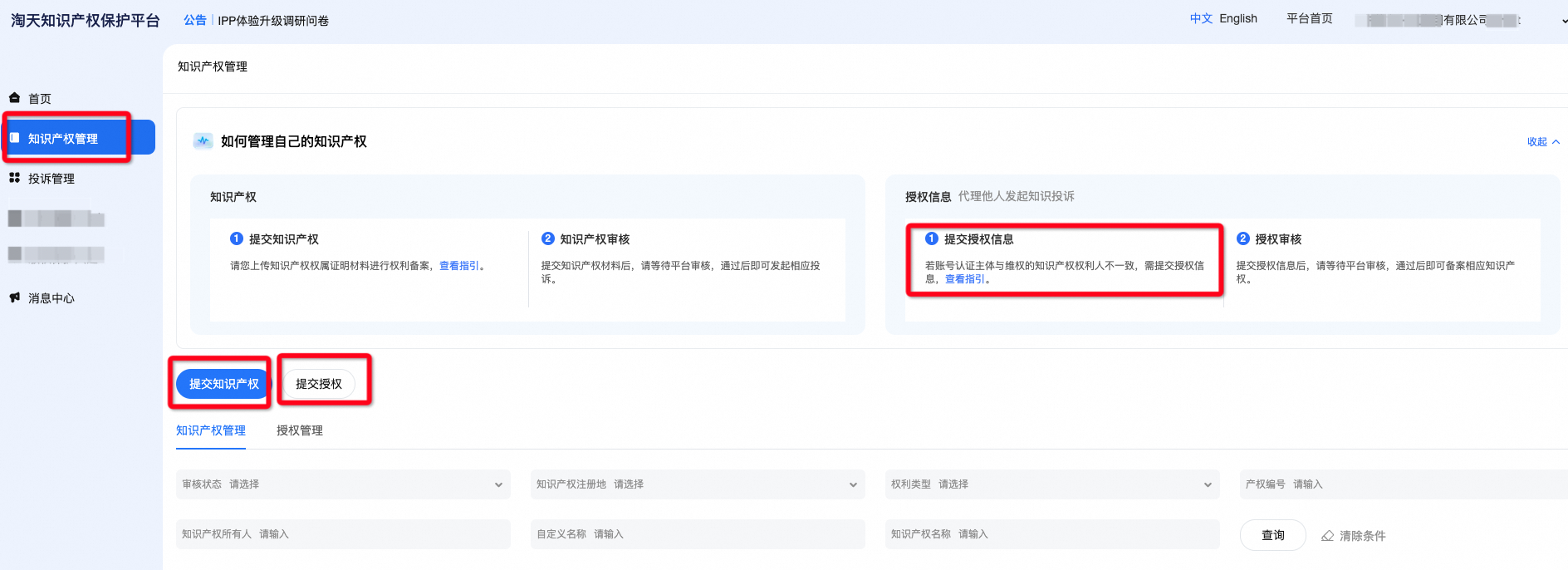The image size is (1568, 570).
Task: Click the 代理他人发起知识投诉 text
Action: point(1017,196)
